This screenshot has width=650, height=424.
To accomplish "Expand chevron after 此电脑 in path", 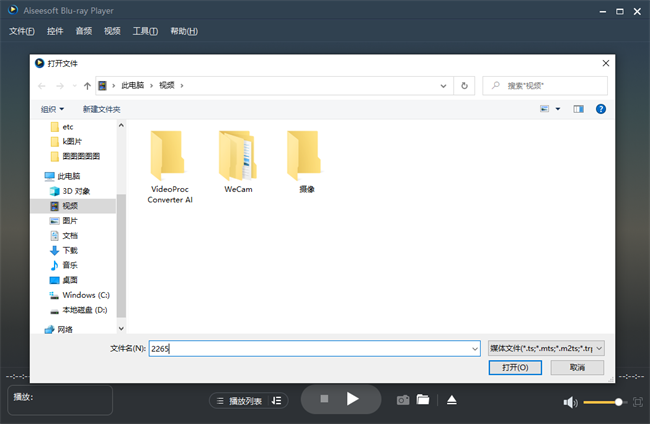I will (x=151, y=85).
